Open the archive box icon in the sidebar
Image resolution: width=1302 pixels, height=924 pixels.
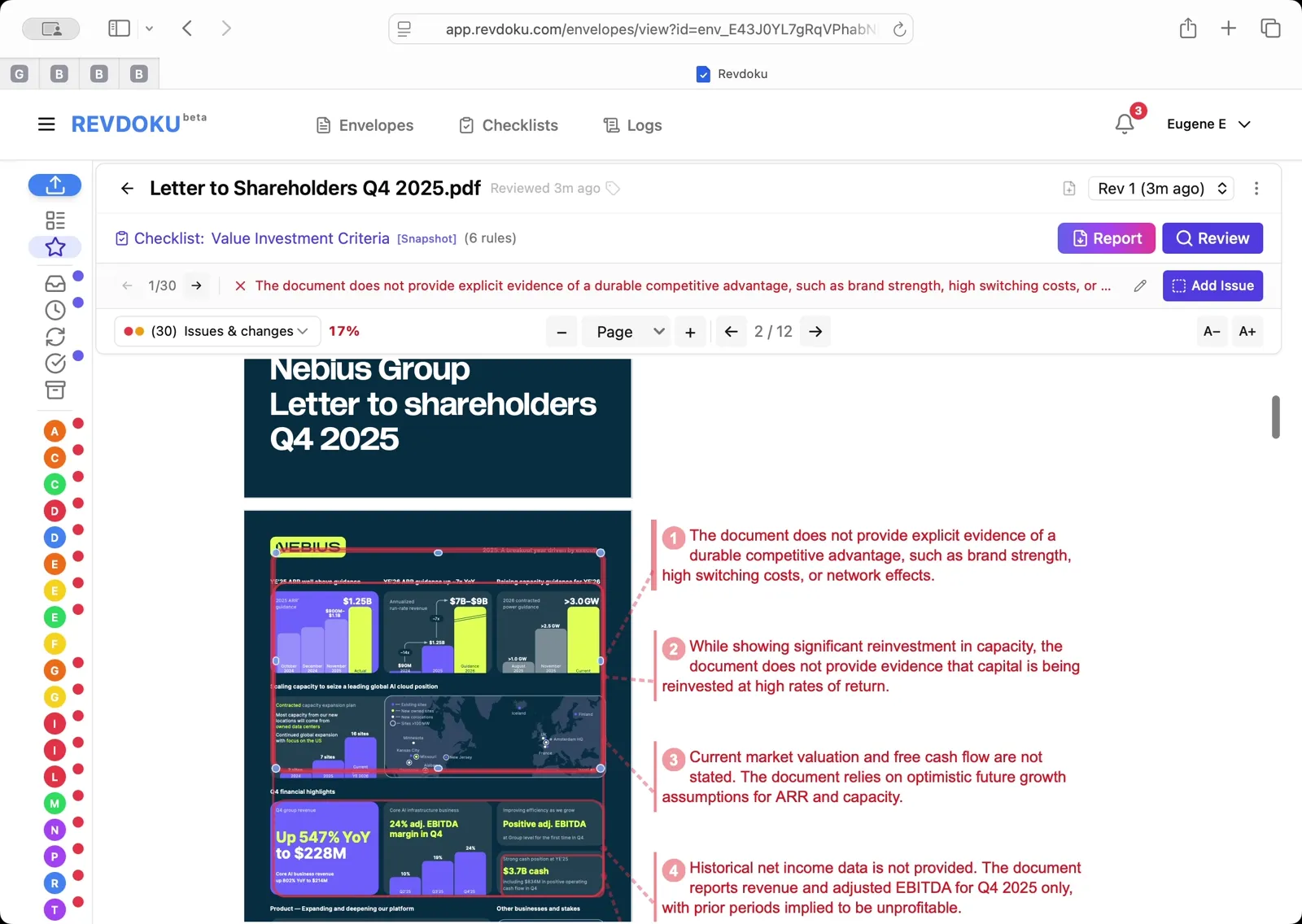[55, 390]
